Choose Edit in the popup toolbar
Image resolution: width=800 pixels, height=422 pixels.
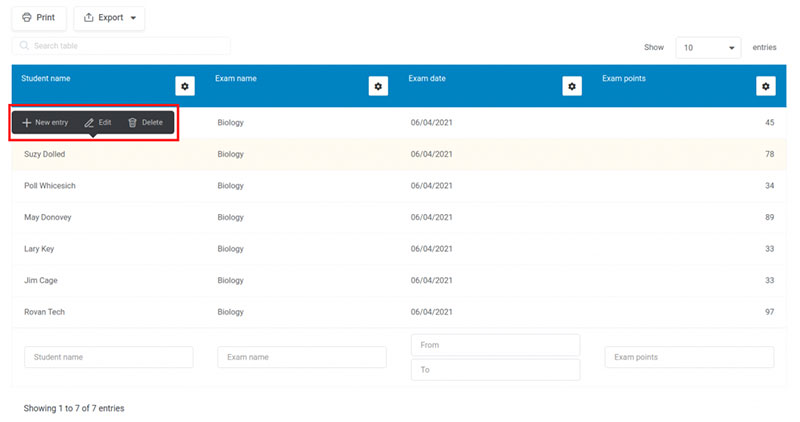[x=98, y=122]
